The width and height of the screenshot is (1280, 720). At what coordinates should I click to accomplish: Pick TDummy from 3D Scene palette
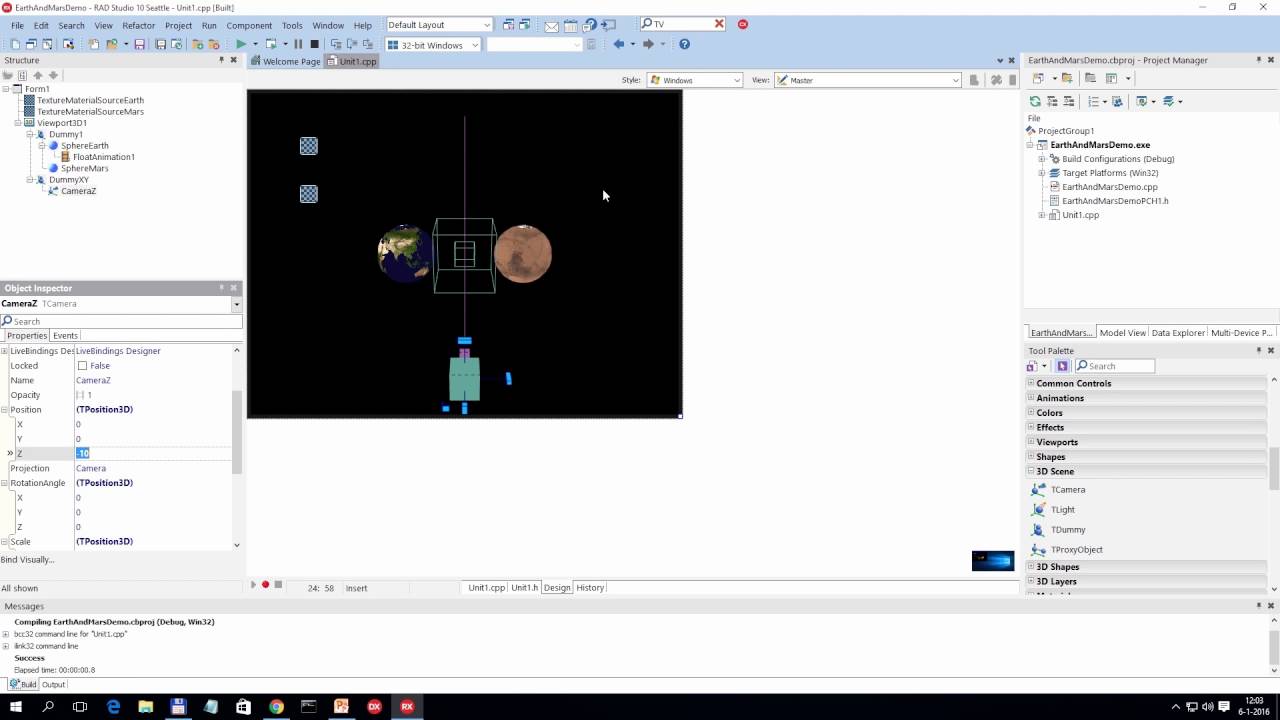[1067, 530]
